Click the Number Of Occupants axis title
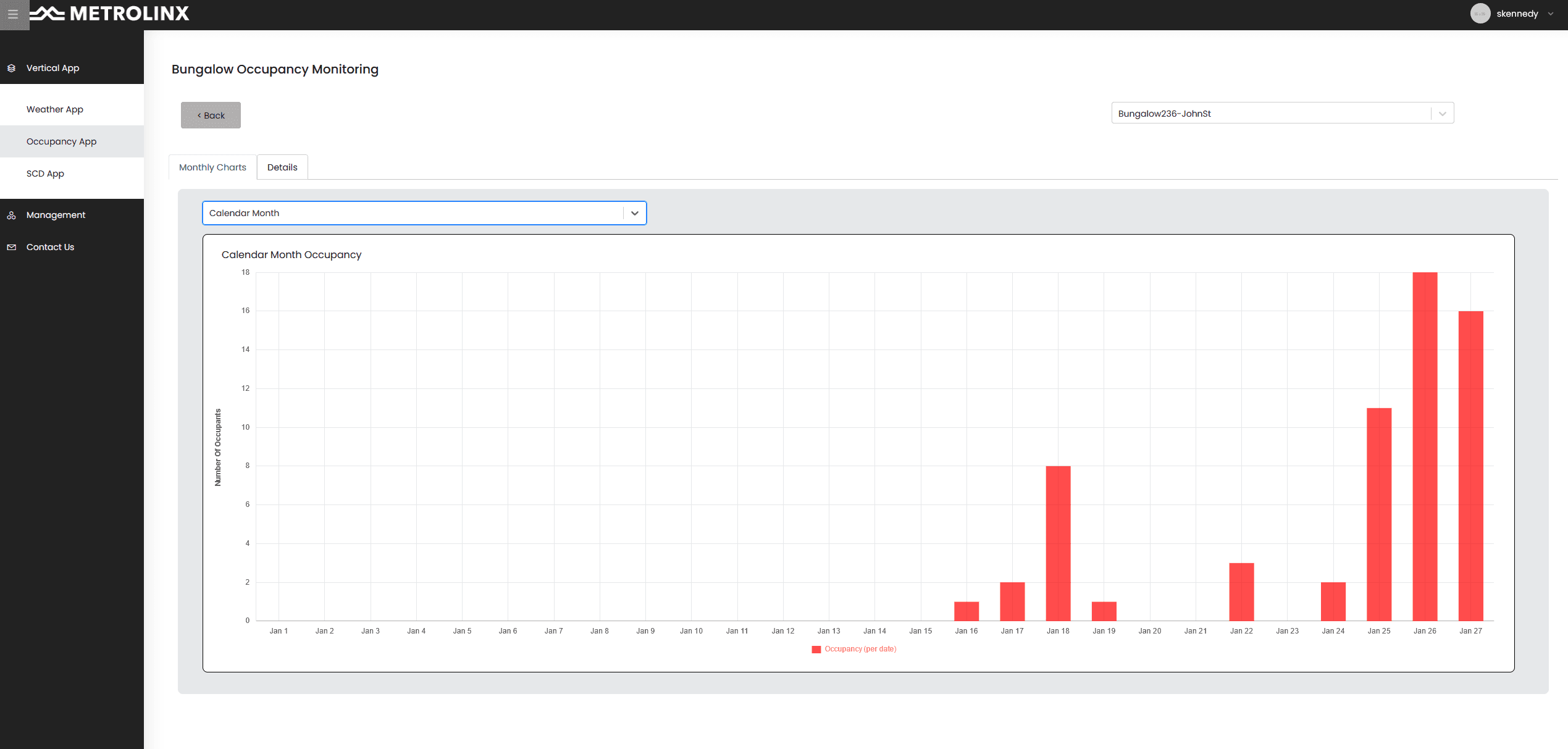1568x749 pixels. click(217, 448)
